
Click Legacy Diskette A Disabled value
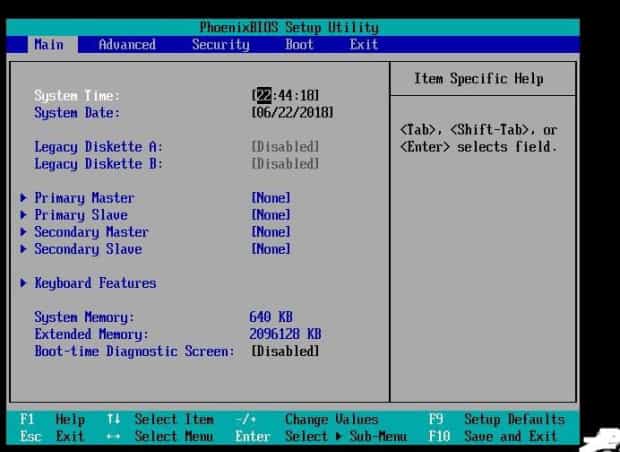(x=285, y=147)
